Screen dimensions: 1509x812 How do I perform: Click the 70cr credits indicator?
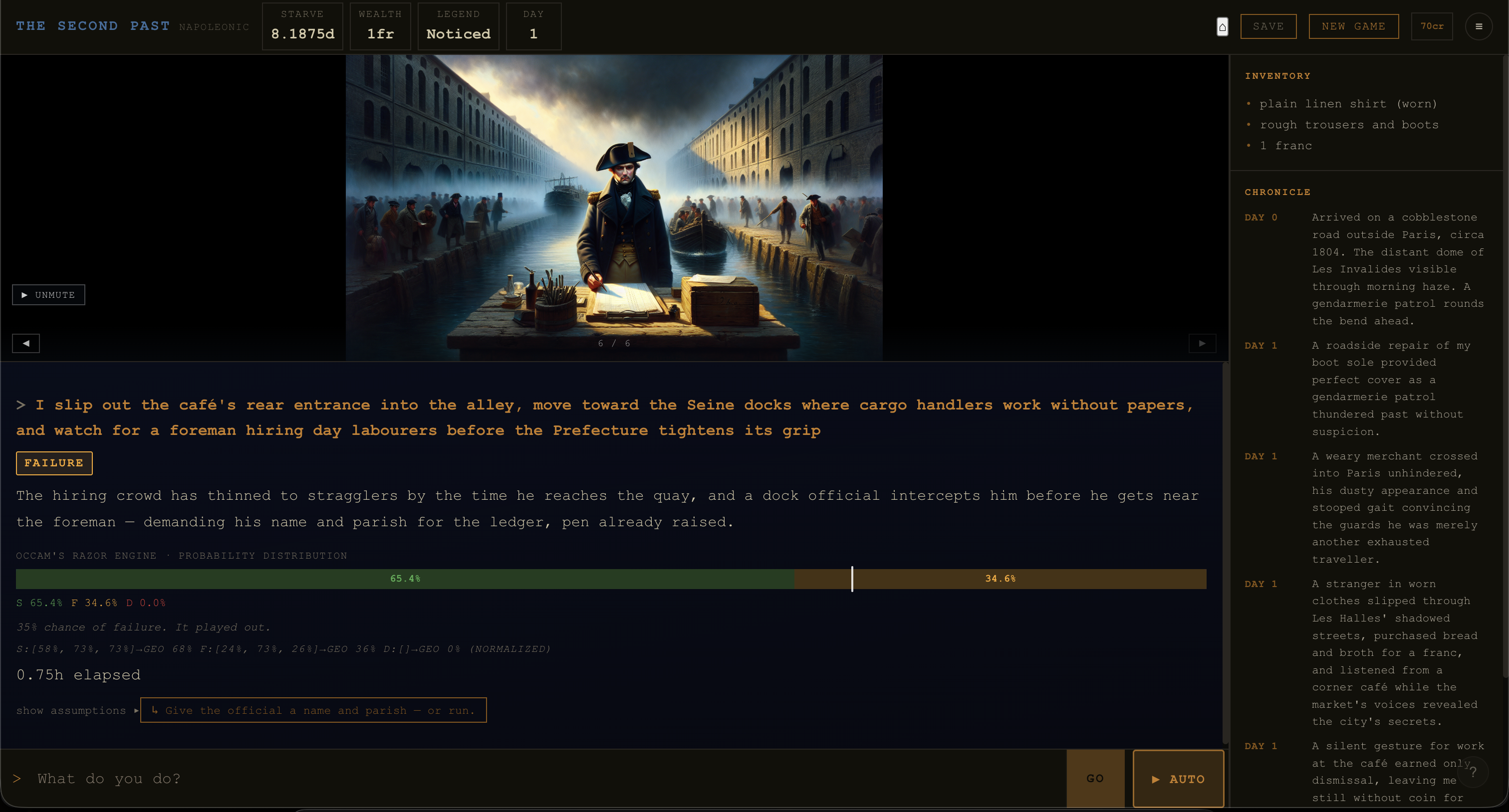pos(1432,26)
